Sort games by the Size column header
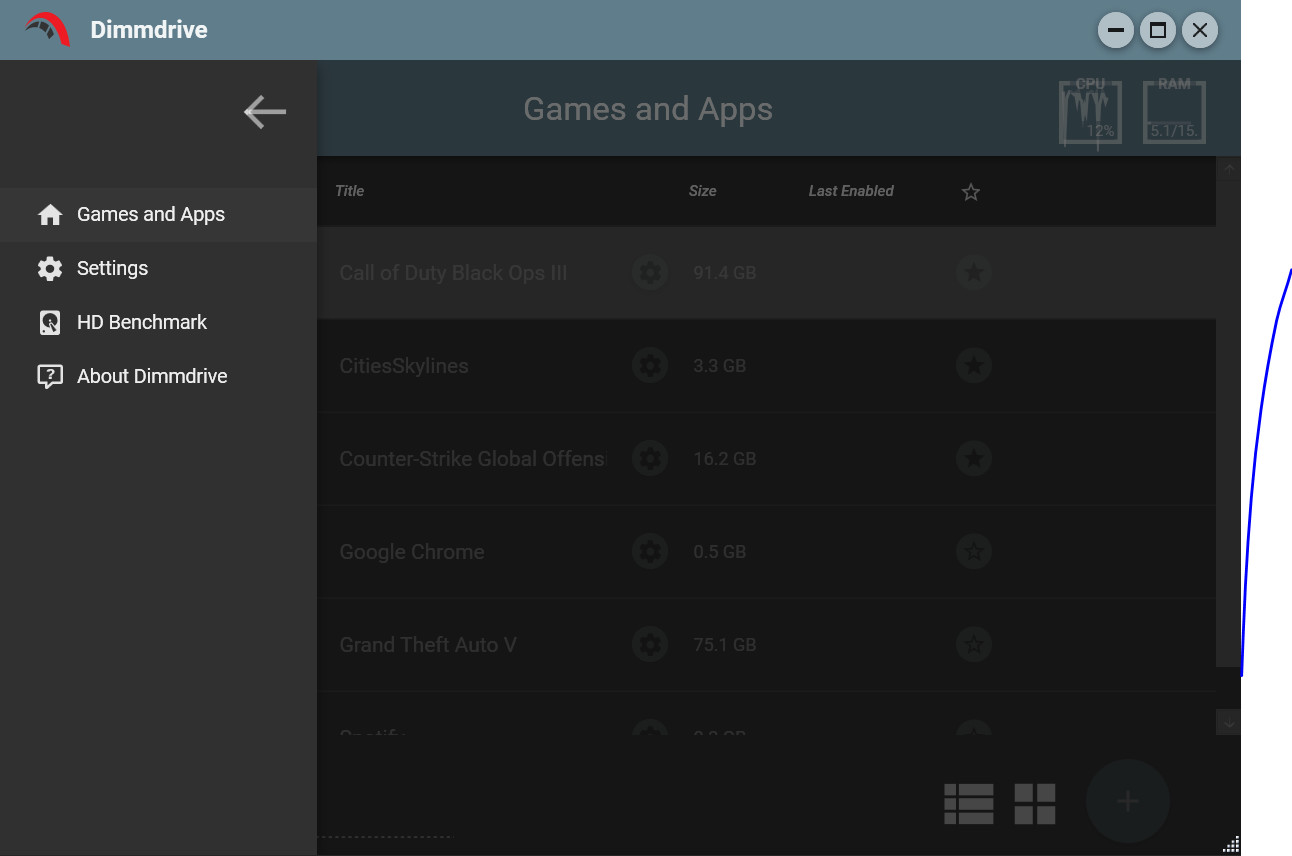Screen dimensions: 1292x856 click(x=703, y=190)
